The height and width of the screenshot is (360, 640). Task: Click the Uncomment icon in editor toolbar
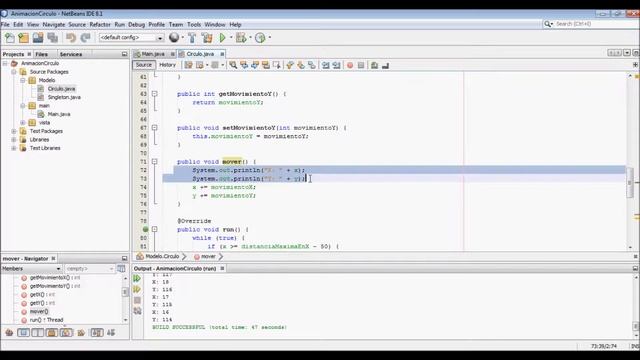click(x=385, y=65)
